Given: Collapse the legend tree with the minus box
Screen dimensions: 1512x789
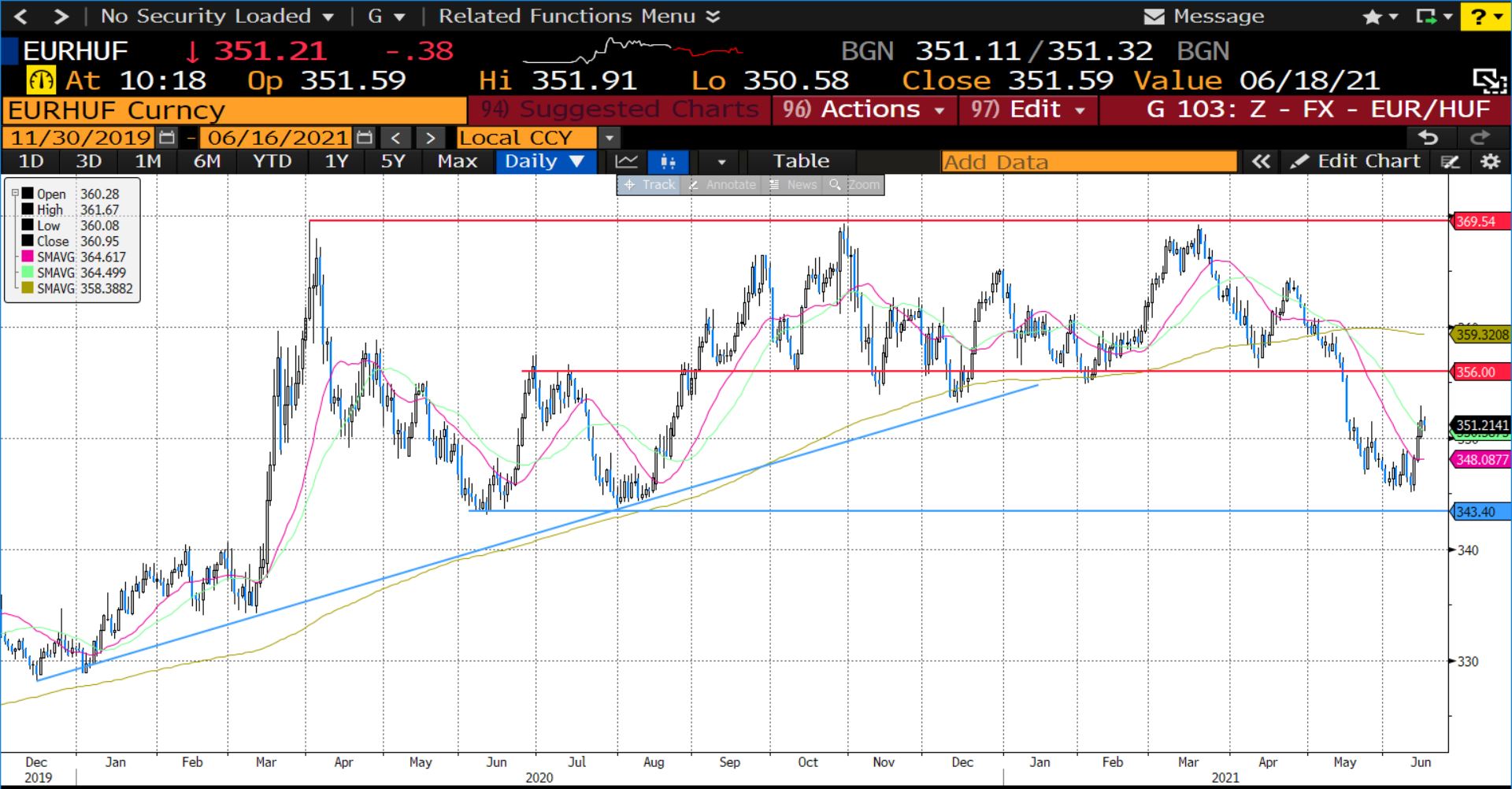Looking at the screenshot, I should point(15,193).
